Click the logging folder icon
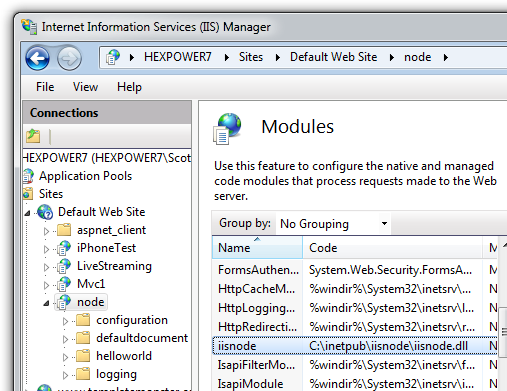 (x=83, y=373)
